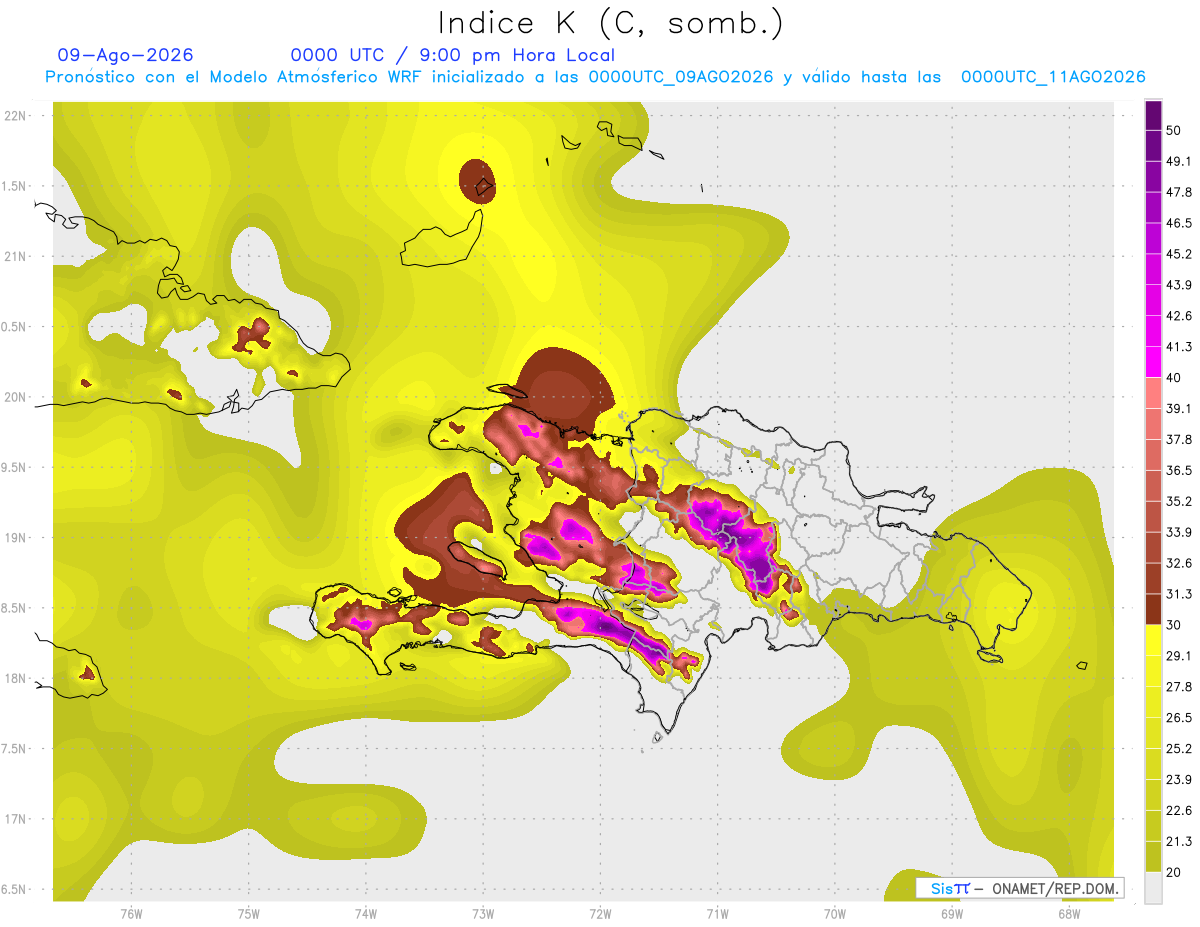
Task: Pick the magenta swatch between 40 and 41.3
Action: pos(1153,362)
